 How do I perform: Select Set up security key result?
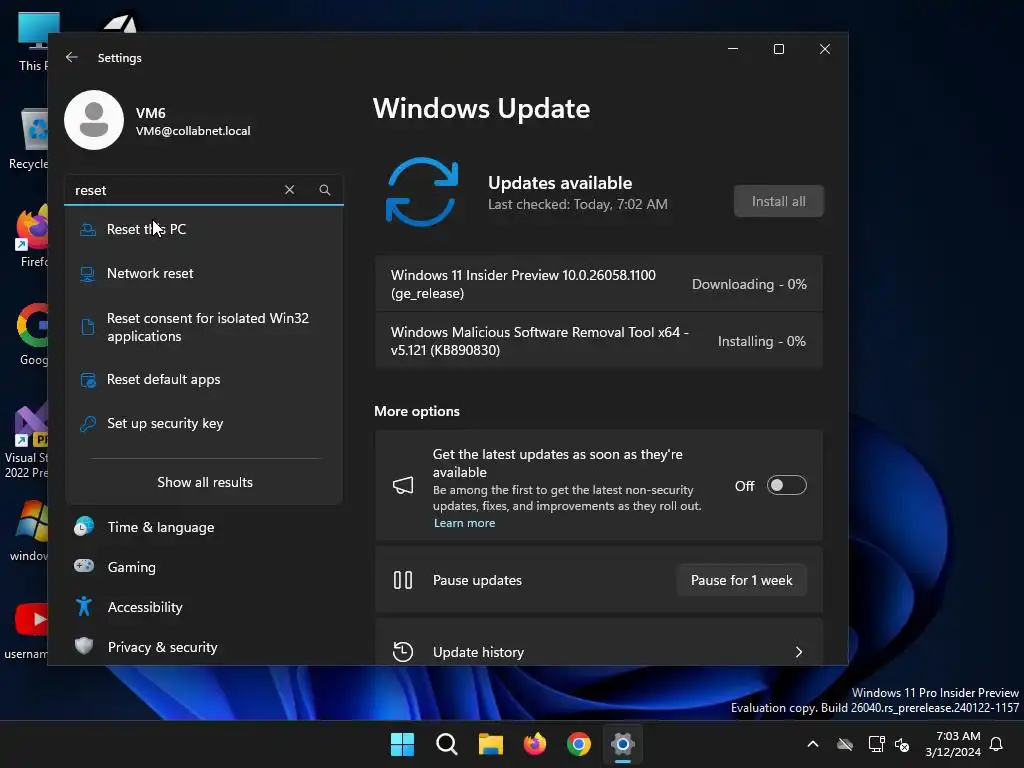point(204,423)
